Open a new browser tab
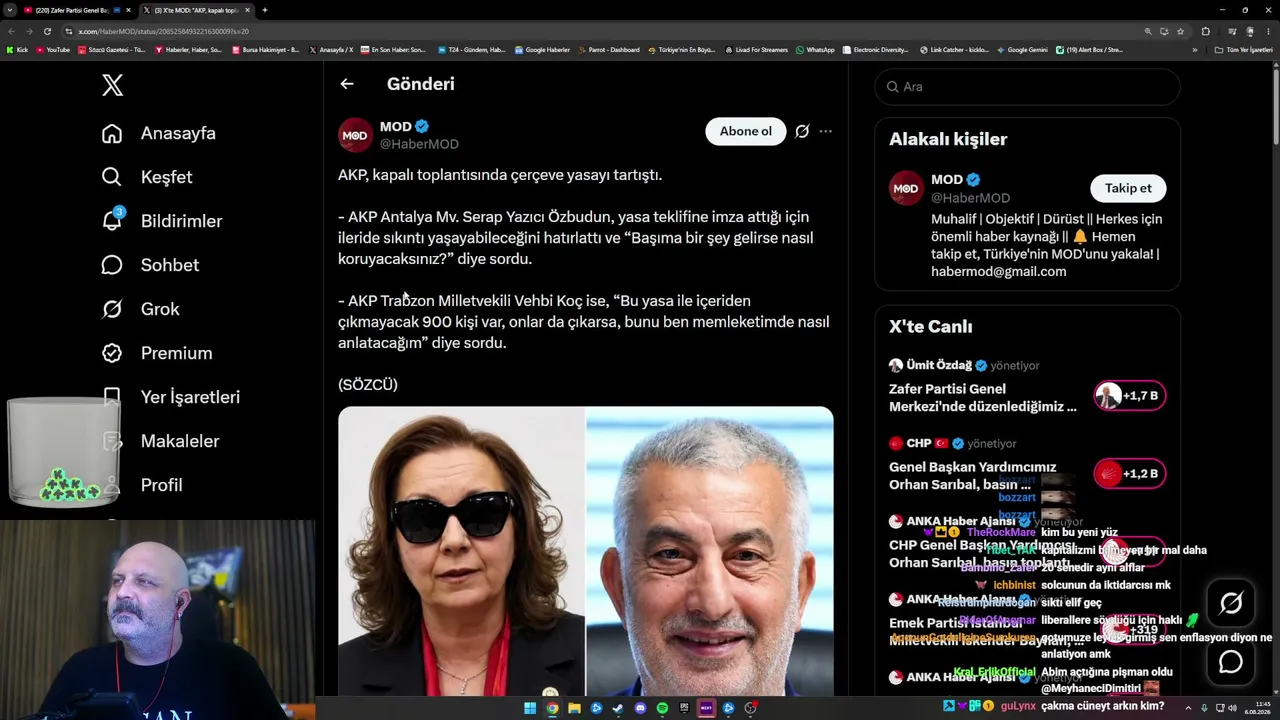 (265, 10)
